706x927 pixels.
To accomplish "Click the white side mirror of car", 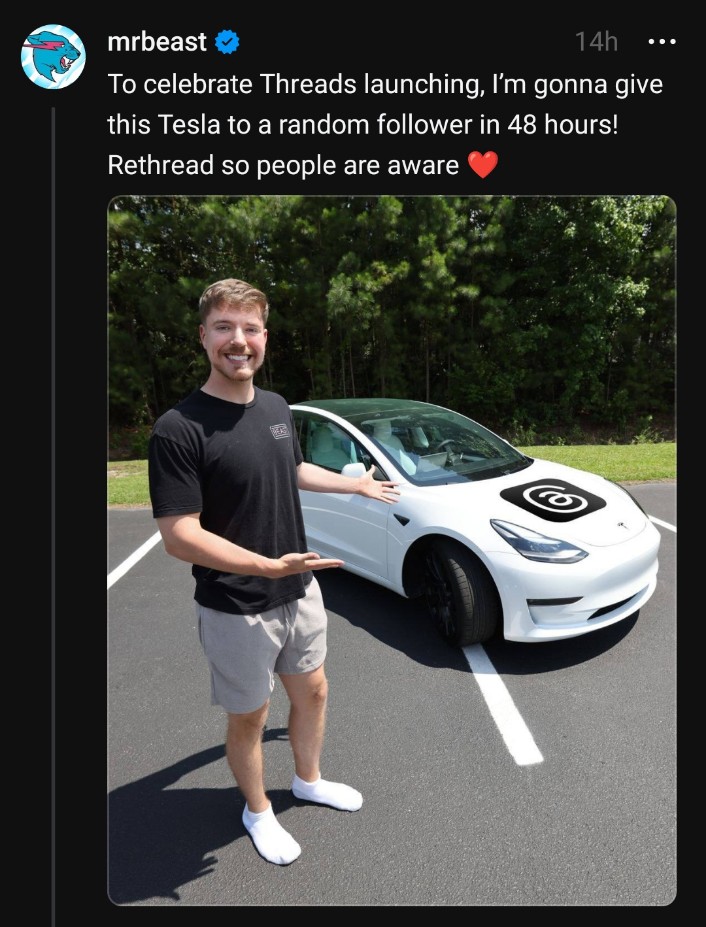I will [x=354, y=470].
